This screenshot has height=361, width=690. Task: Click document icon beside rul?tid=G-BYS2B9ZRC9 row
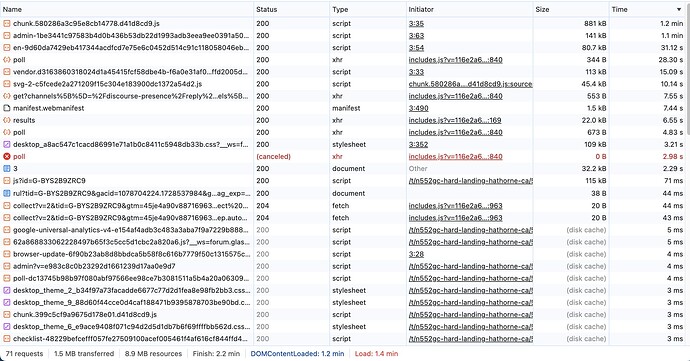click(7, 193)
